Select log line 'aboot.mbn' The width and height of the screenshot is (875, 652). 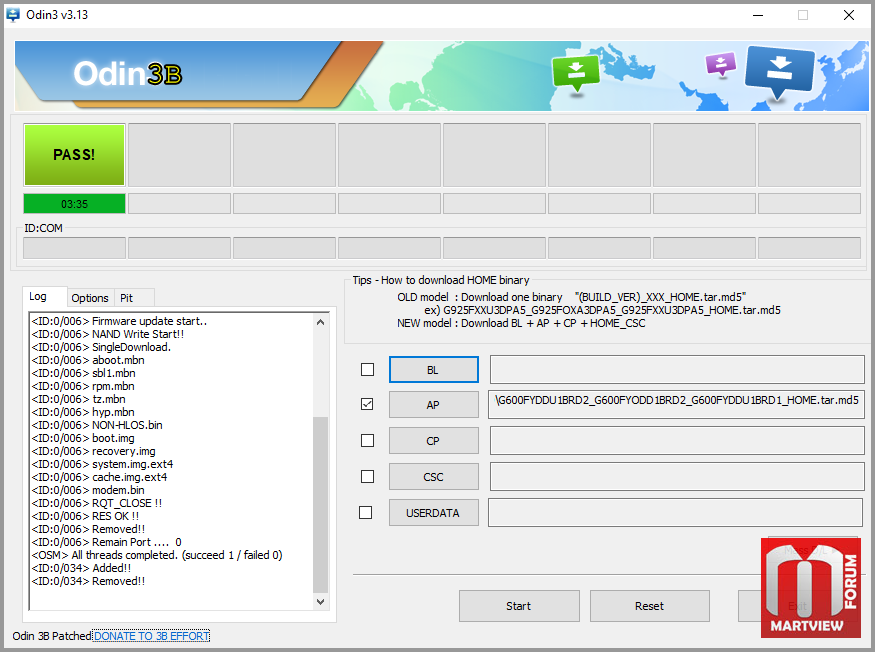coord(88,360)
